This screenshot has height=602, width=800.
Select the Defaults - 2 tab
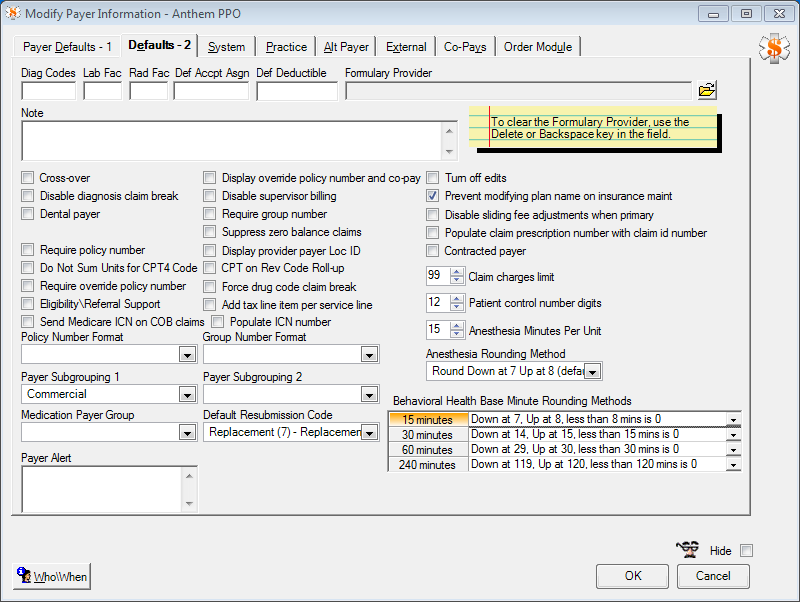click(159, 45)
